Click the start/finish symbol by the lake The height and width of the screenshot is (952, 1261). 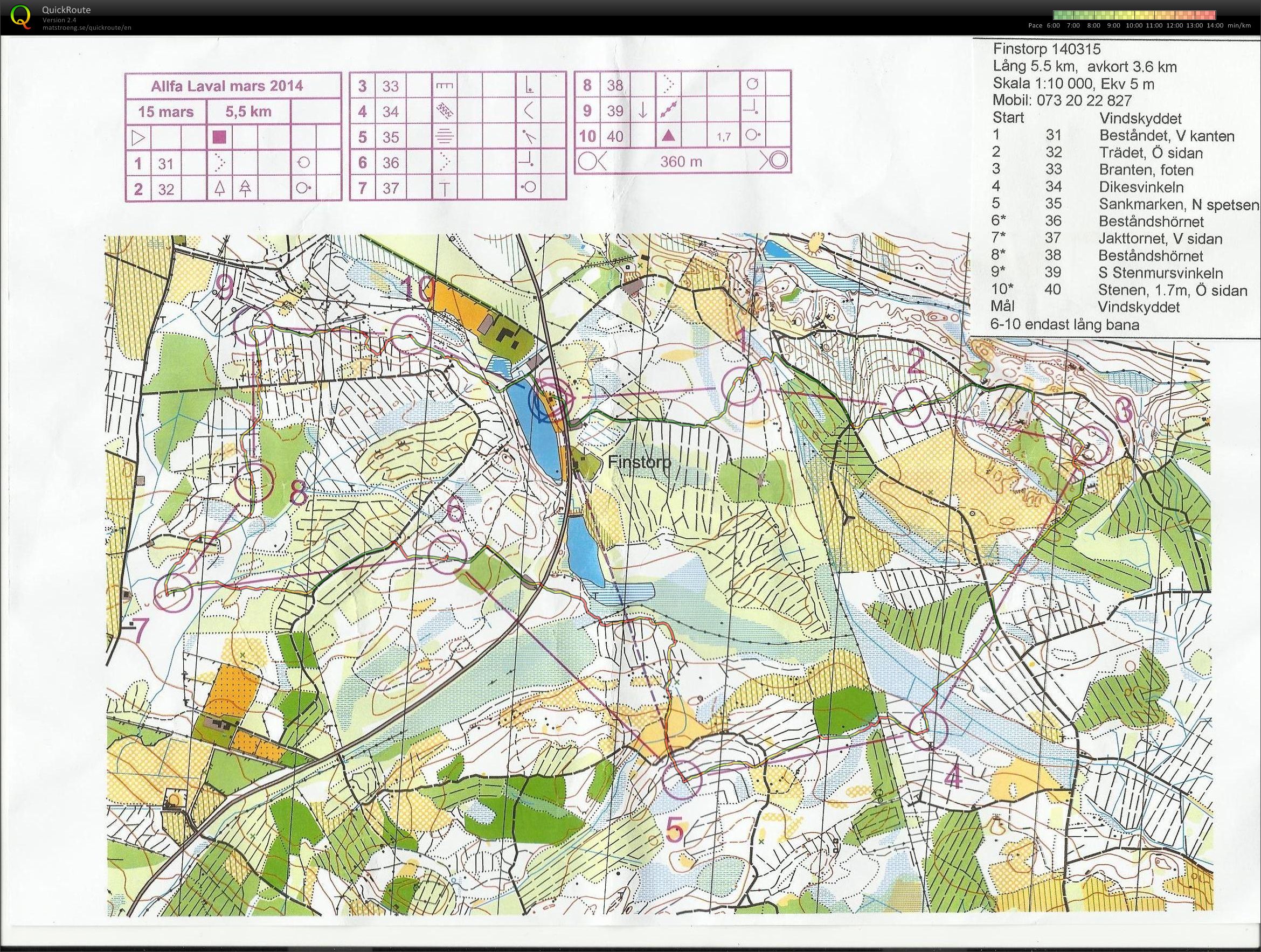[549, 401]
